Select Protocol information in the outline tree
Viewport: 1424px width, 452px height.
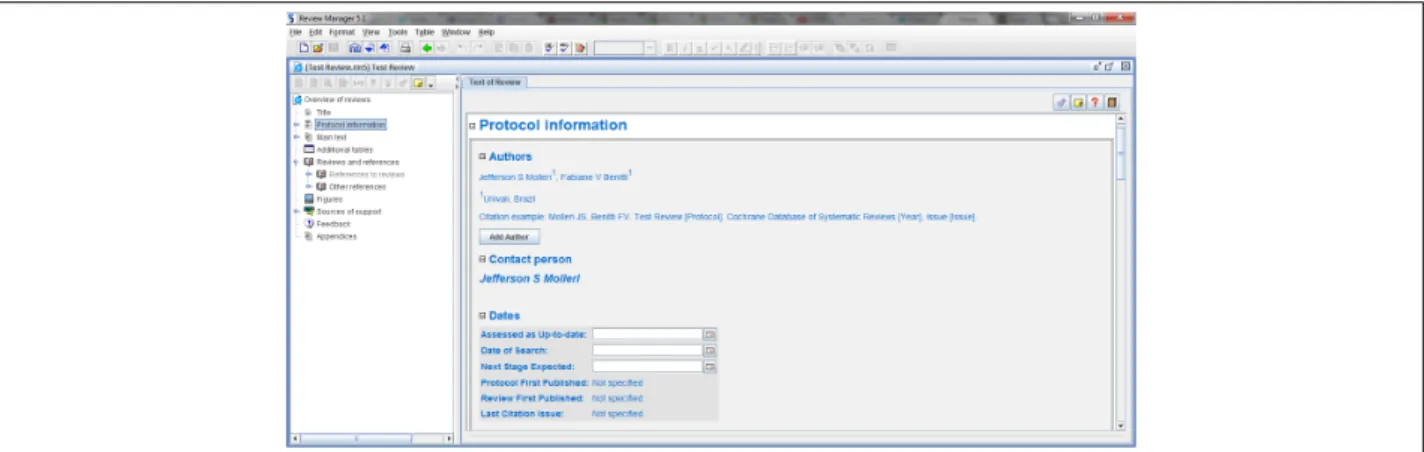tap(350, 125)
